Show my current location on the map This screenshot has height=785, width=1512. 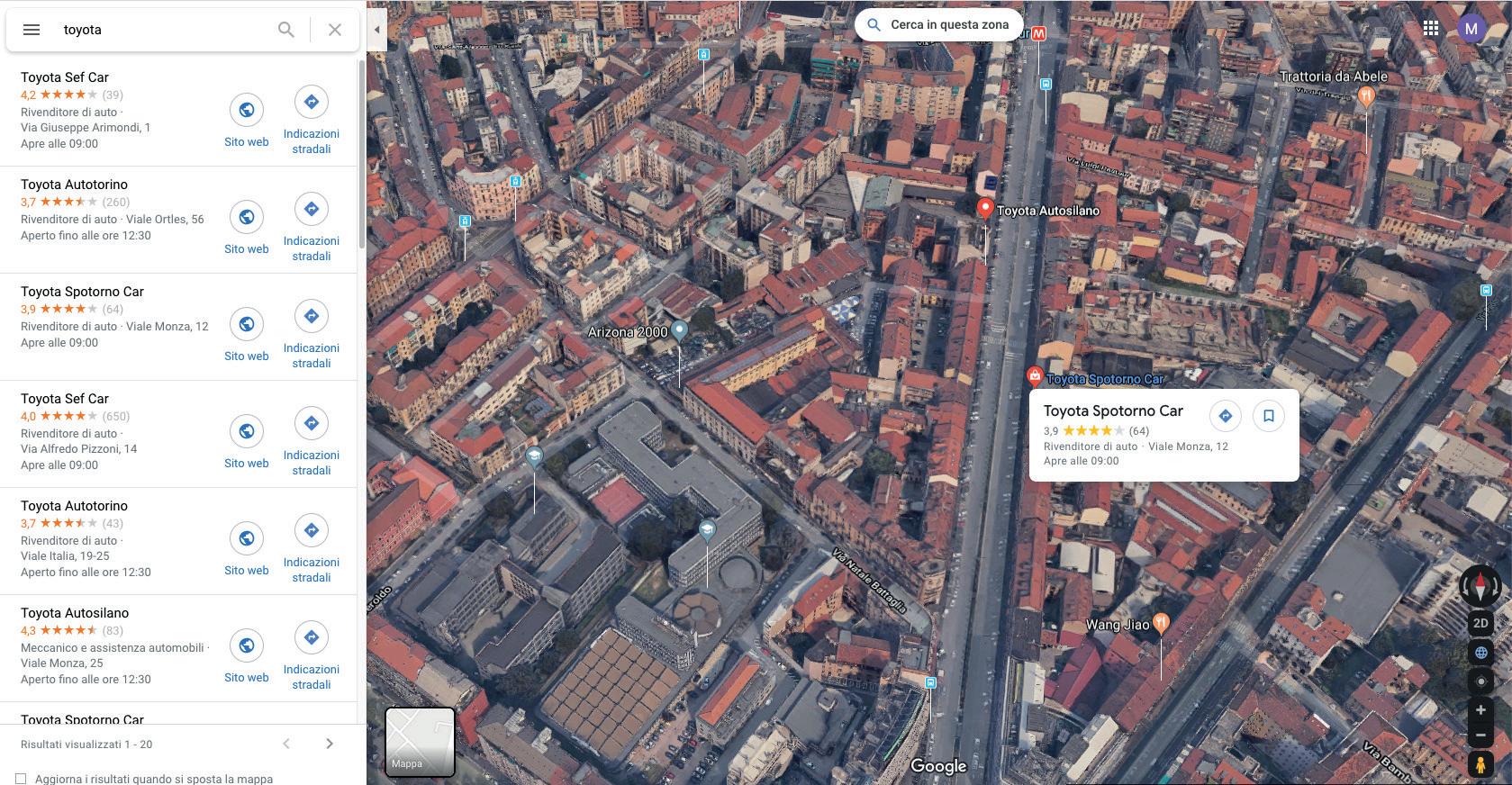[x=1480, y=681]
